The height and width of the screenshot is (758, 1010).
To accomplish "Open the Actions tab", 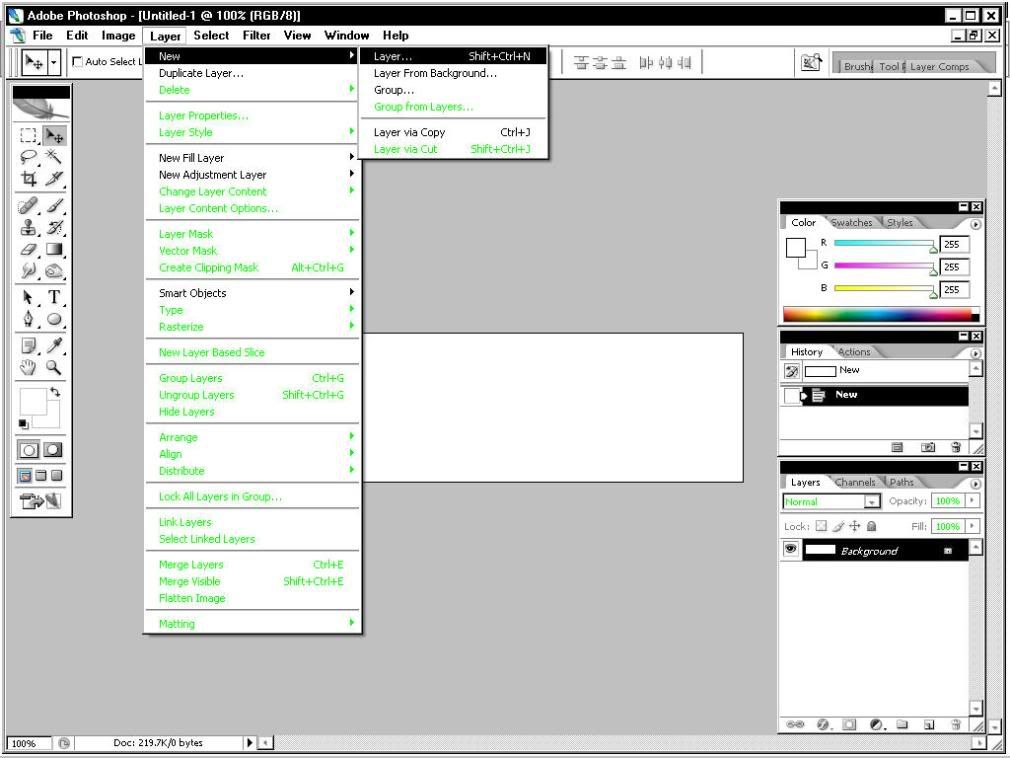I will pyautogui.click(x=854, y=352).
